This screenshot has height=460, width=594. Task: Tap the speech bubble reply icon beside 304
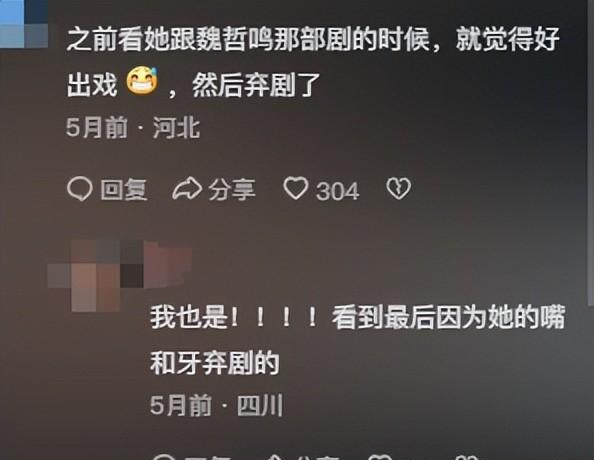coord(80,189)
